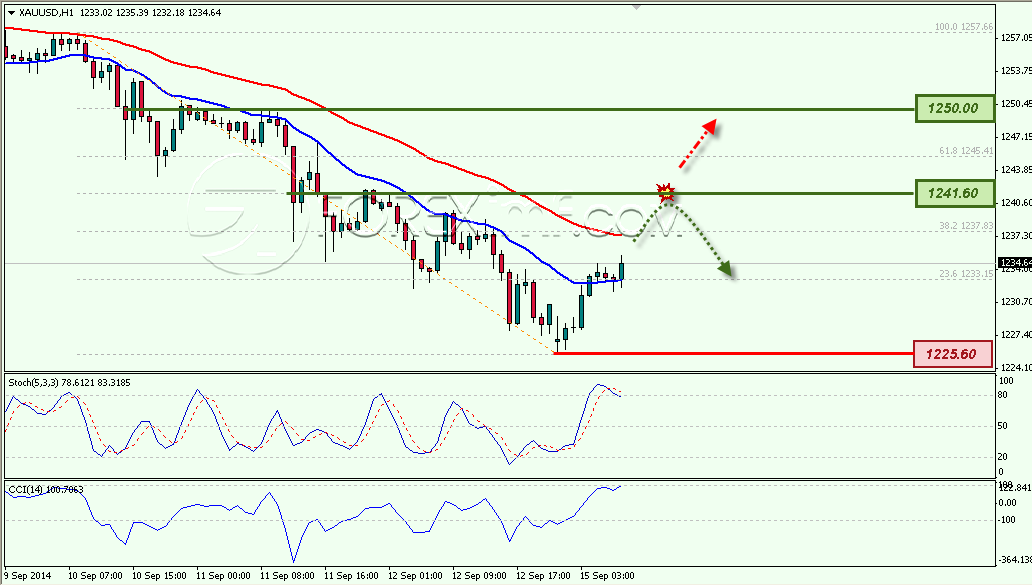Click CCI scale value -364.138
The image size is (1032, 586).
pos(1015,560)
